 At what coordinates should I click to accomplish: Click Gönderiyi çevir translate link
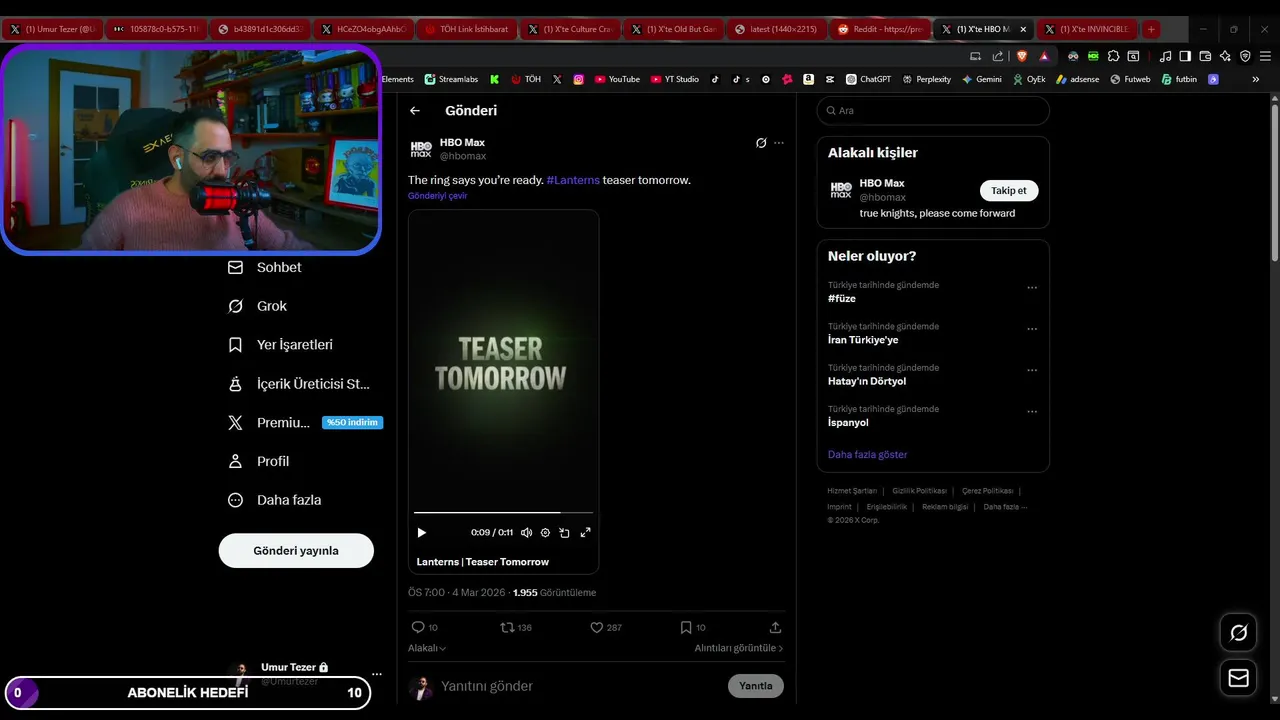click(x=437, y=196)
